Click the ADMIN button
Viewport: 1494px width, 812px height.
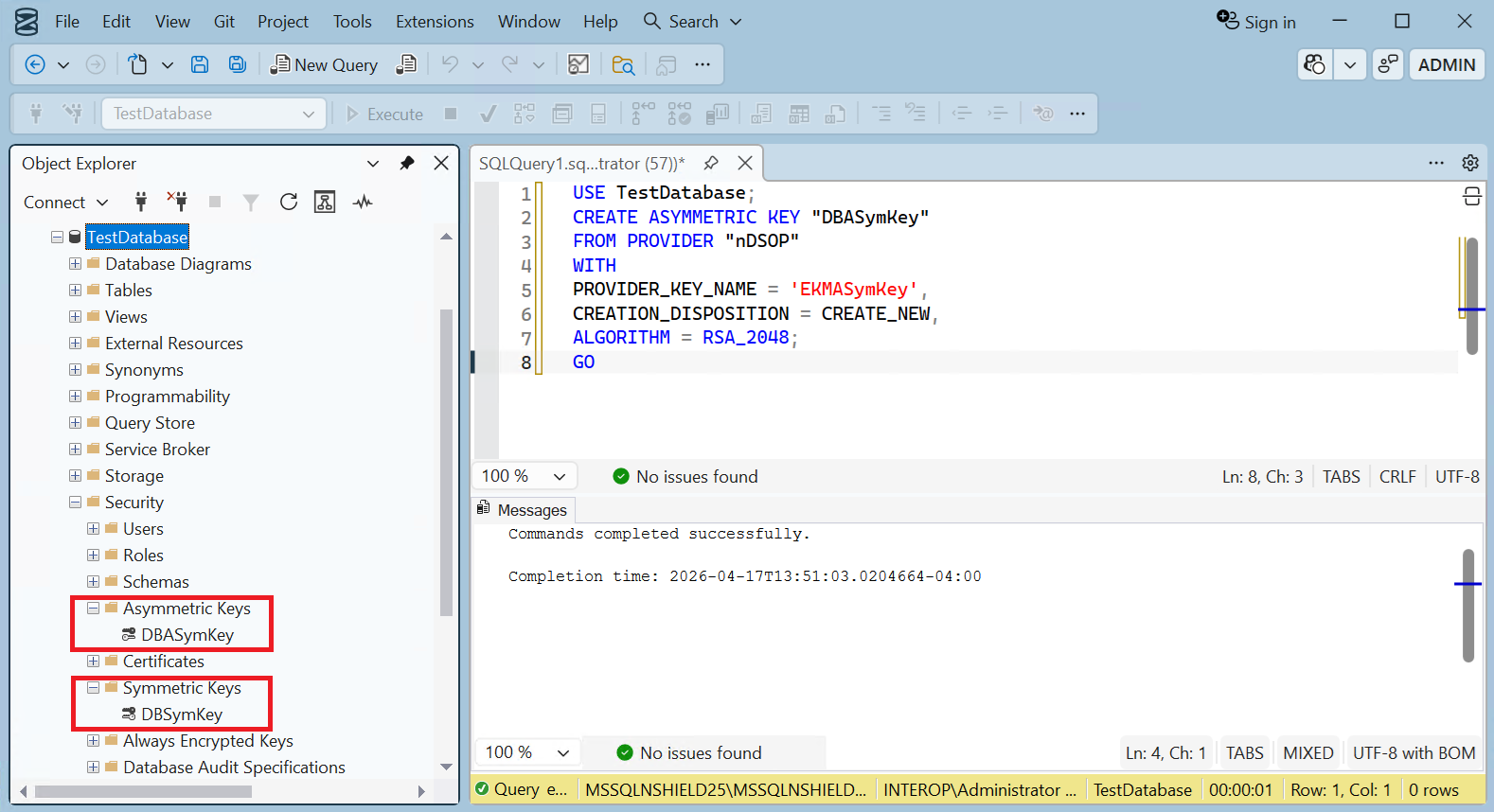[x=1447, y=64]
